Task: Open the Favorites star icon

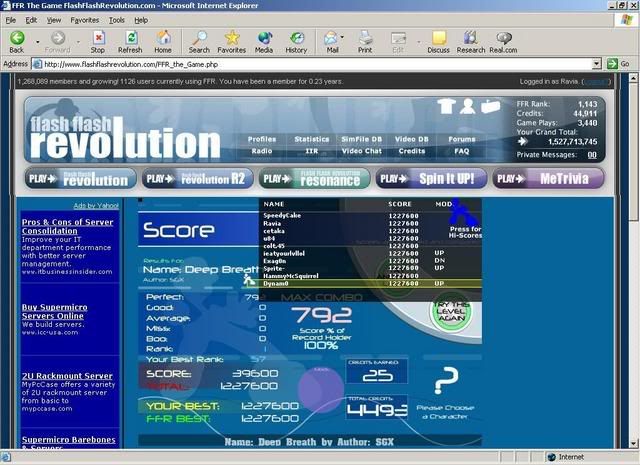Action: point(231,41)
